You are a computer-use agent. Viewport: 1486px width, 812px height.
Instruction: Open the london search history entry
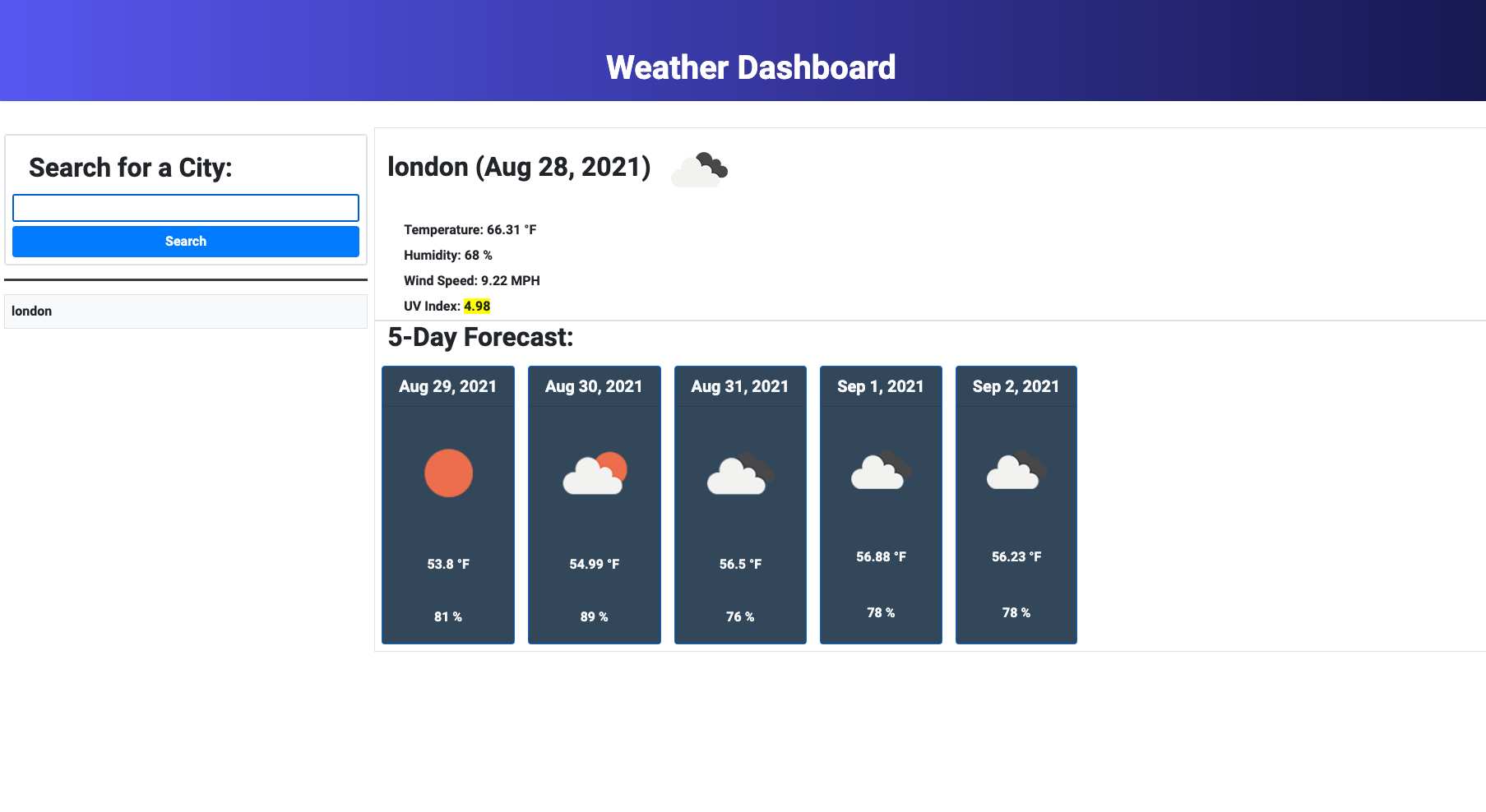pyautogui.click(x=186, y=311)
